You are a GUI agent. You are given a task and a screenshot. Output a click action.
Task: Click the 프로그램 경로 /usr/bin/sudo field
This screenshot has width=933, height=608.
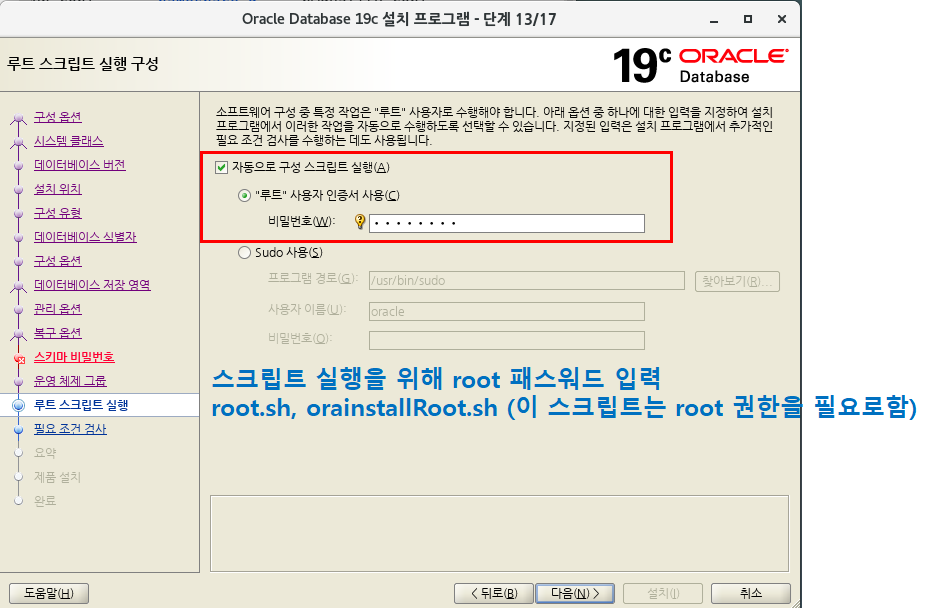pyautogui.click(x=527, y=281)
